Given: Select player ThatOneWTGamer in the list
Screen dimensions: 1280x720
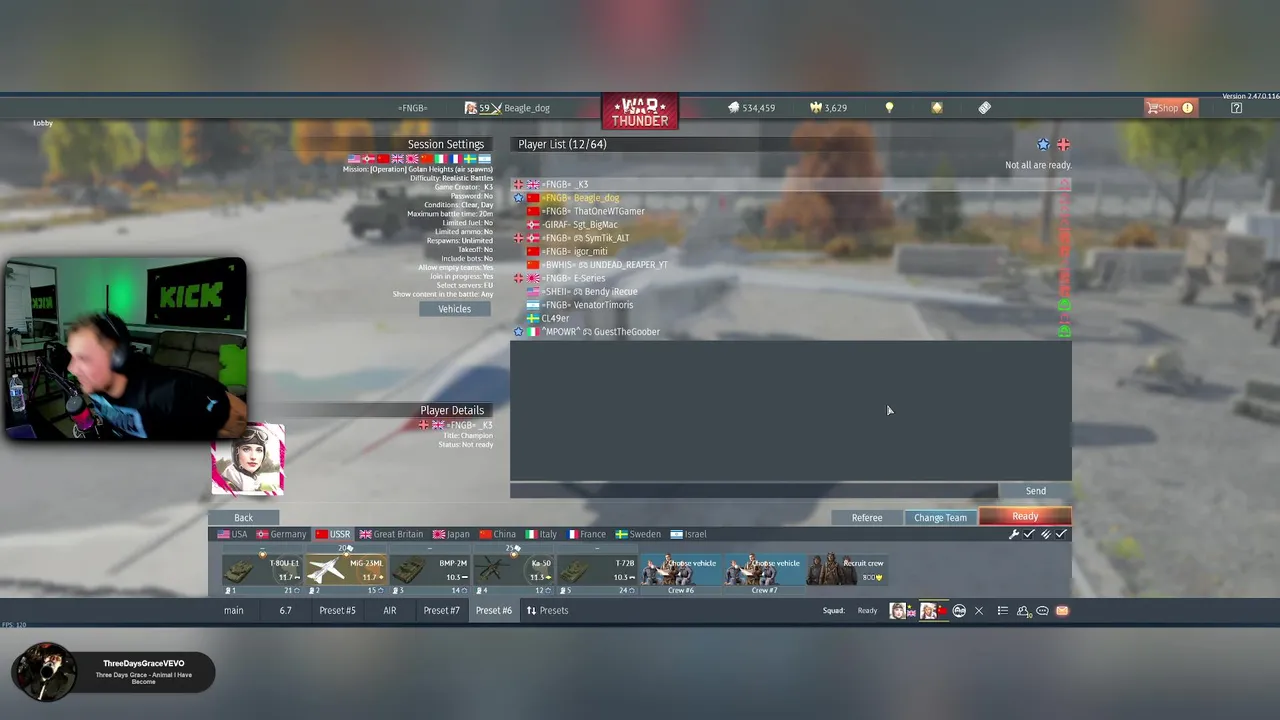Looking at the screenshot, I should pos(791,211).
